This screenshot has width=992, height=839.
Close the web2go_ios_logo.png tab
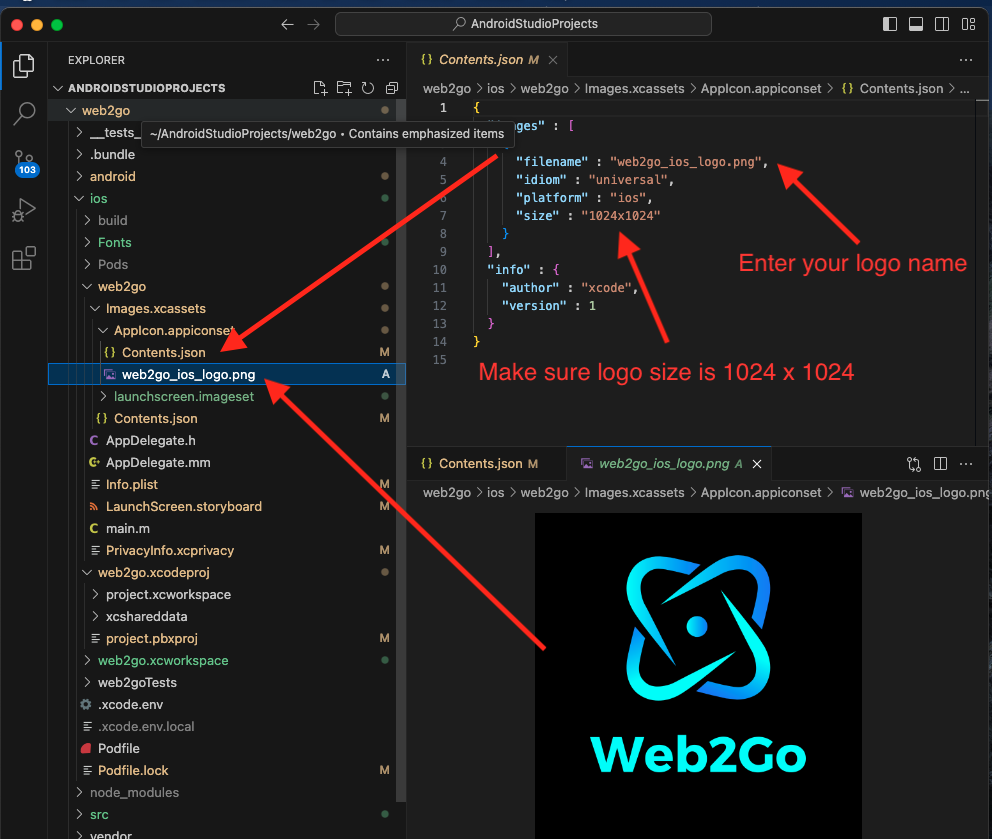pyautogui.click(x=757, y=464)
